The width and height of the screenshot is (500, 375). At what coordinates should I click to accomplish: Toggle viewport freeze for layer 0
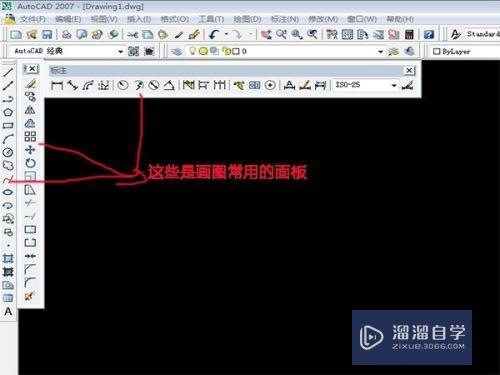coord(214,51)
